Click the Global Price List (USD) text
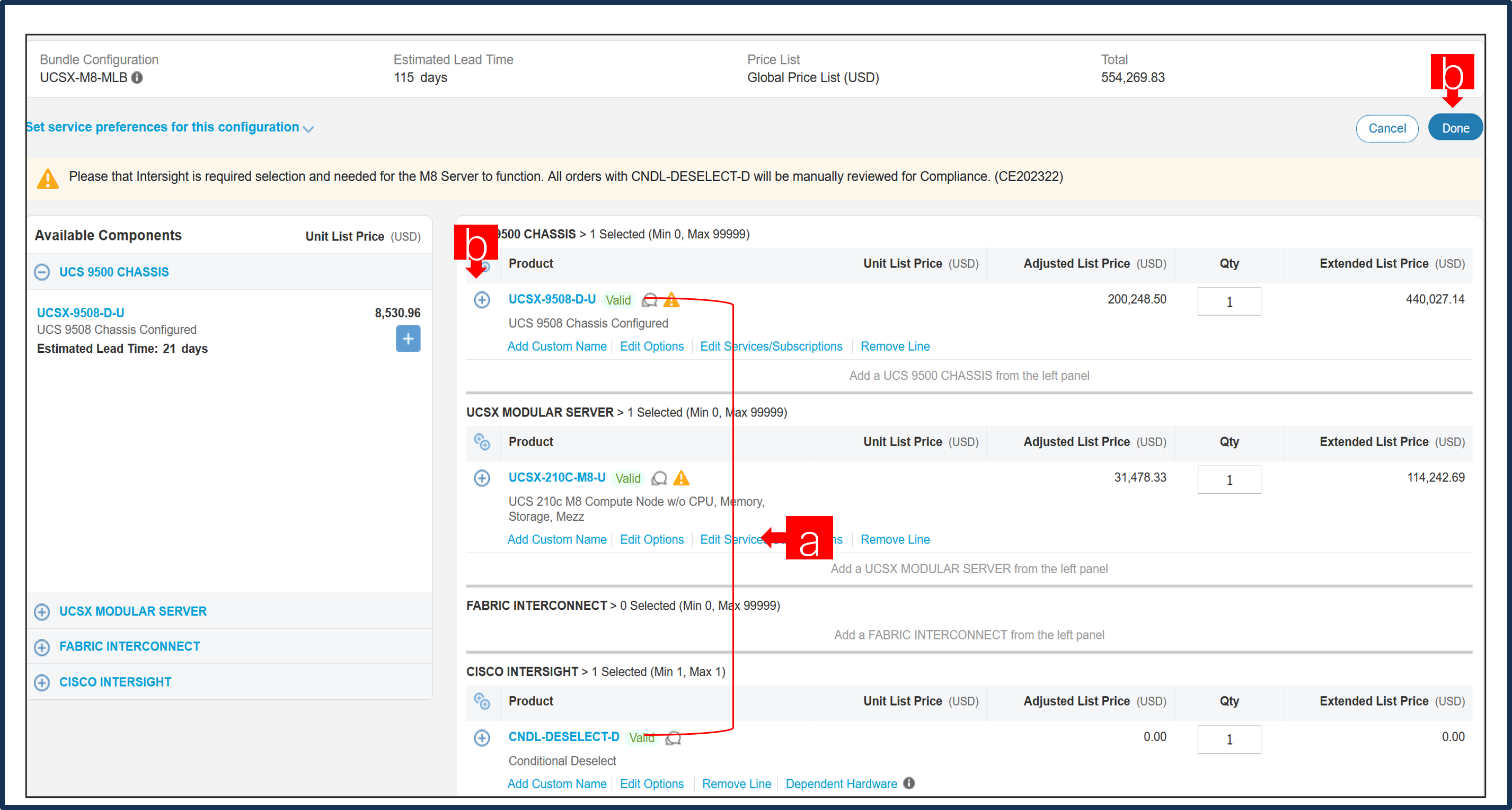1512x810 pixels. [x=813, y=77]
